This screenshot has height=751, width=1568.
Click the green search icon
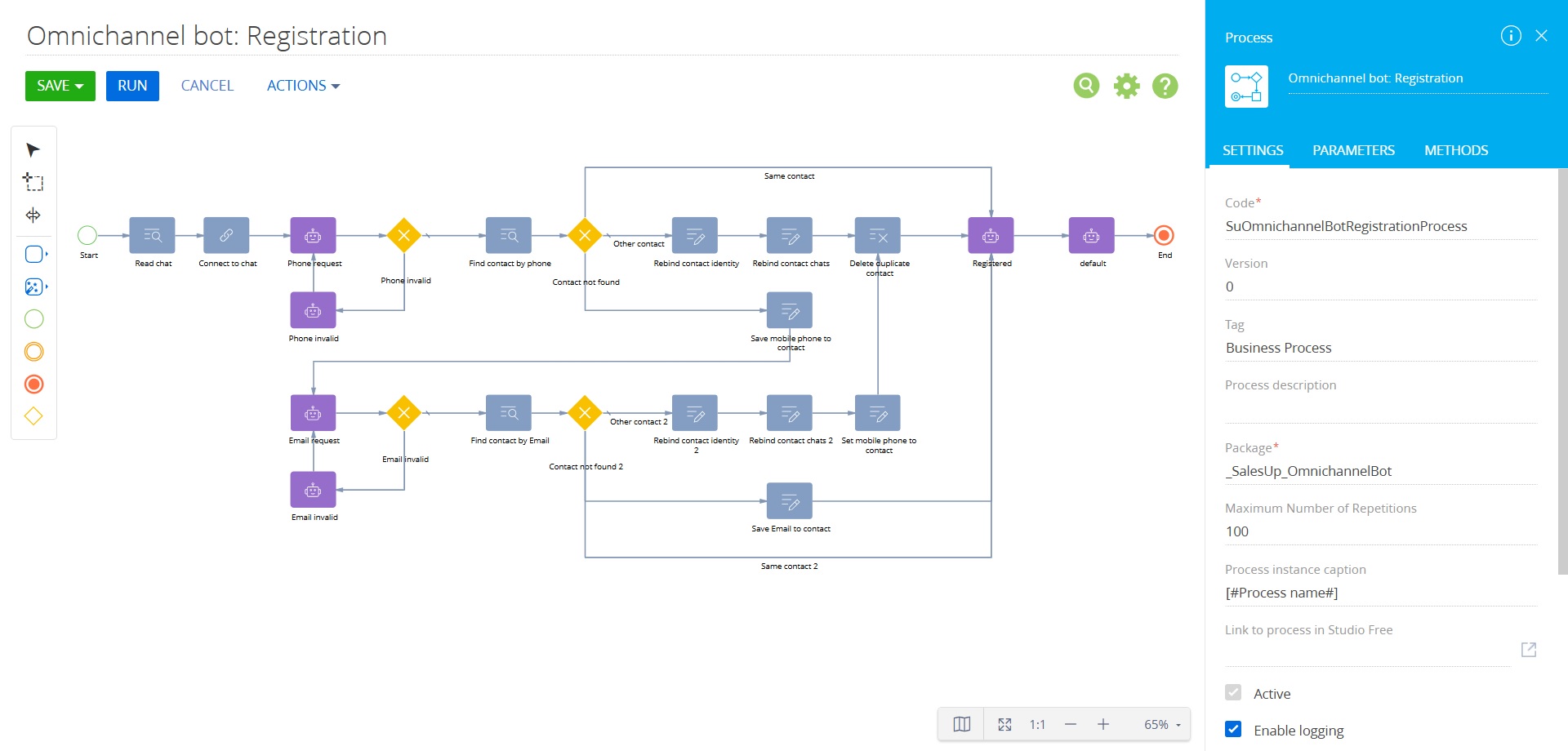1086,86
